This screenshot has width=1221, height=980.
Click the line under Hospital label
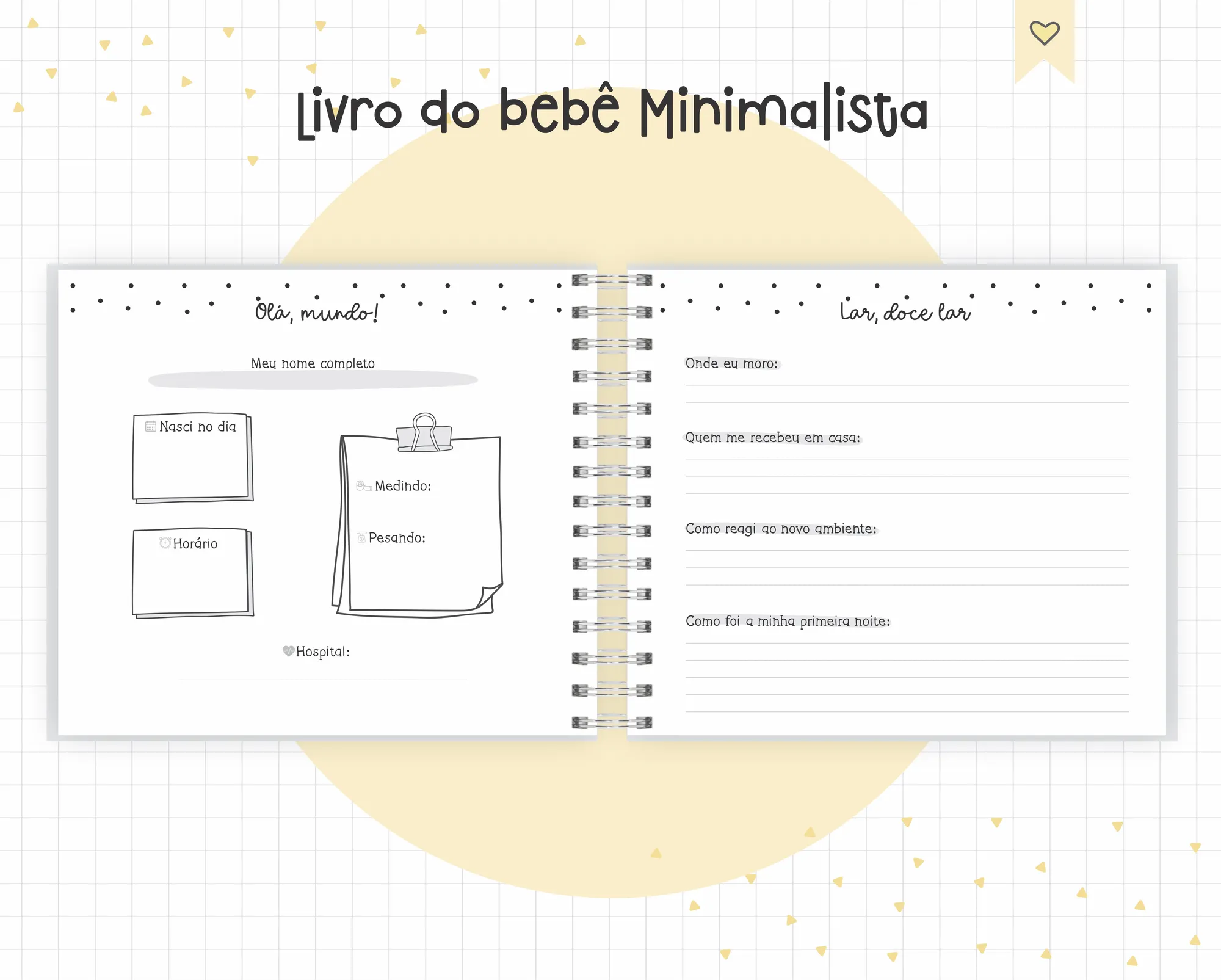tap(322, 679)
